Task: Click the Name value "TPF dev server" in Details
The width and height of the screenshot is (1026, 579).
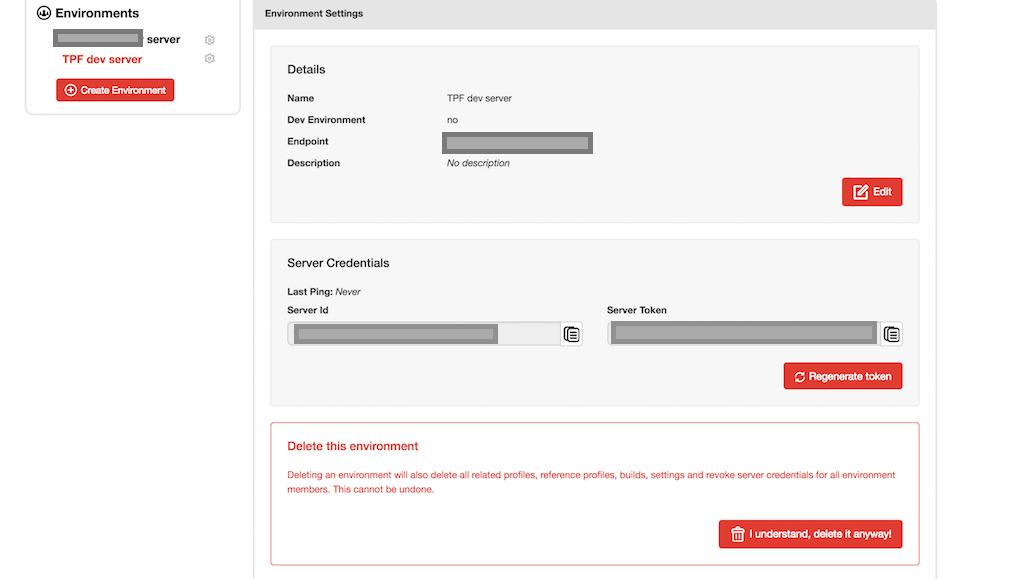Action: pyautogui.click(x=479, y=98)
